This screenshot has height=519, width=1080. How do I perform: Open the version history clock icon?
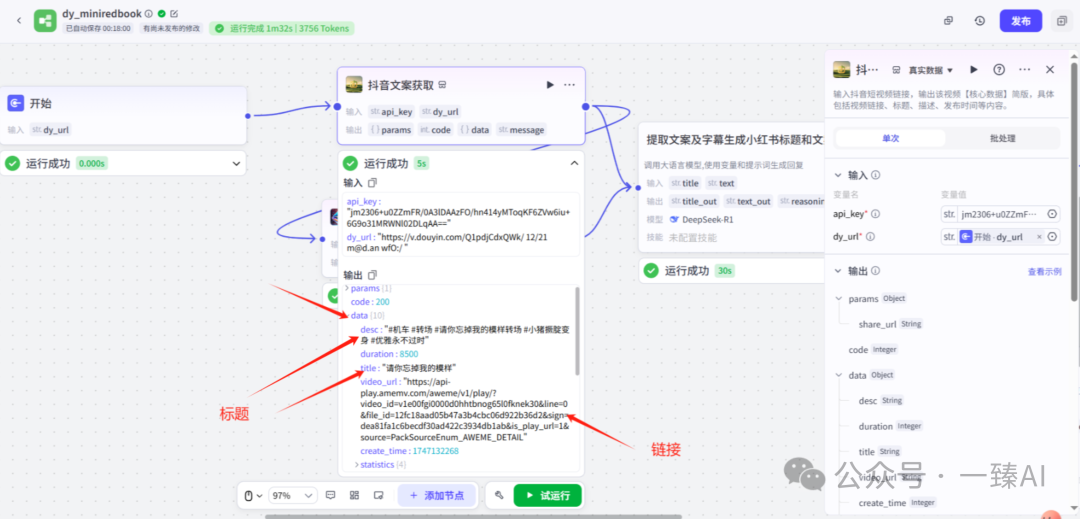tap(979, 21)
